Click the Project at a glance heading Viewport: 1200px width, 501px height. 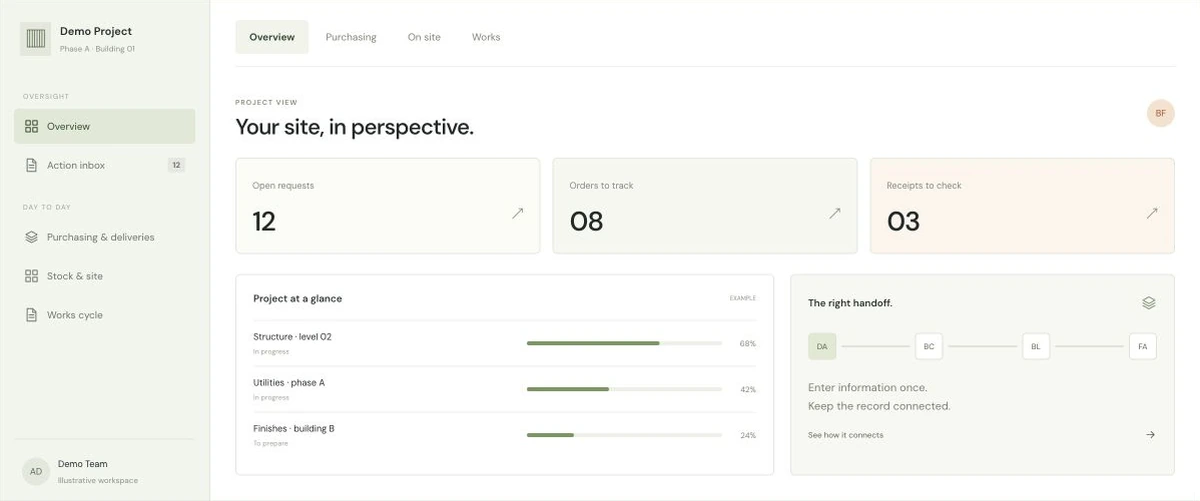pyautogui.click(x=298, y=299)
